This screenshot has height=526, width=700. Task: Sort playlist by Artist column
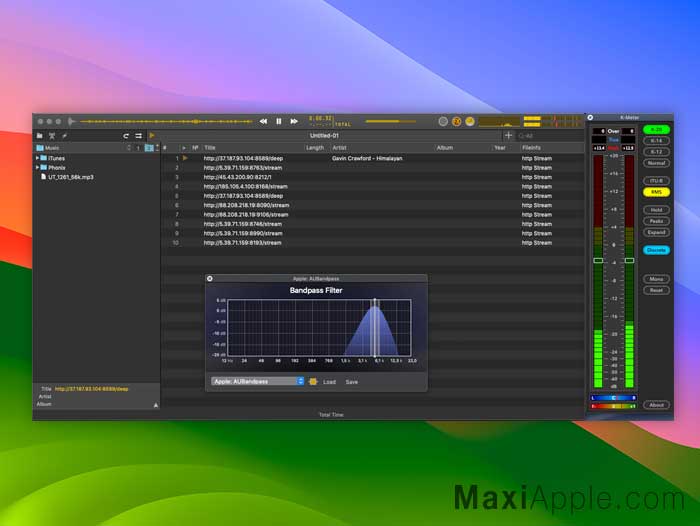(x=339, y=148)
